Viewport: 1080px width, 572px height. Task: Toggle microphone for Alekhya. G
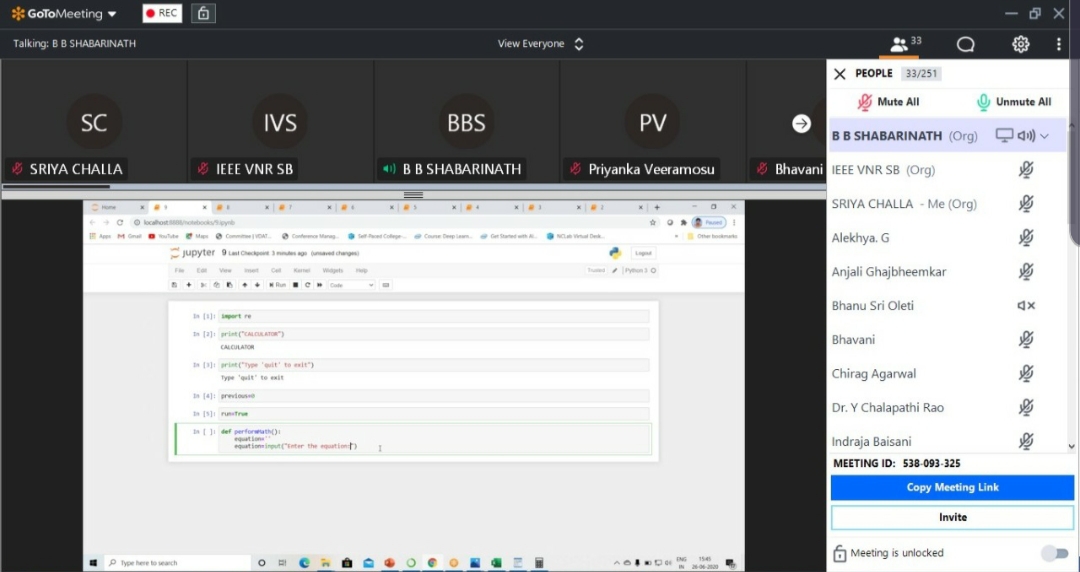tap(1026, 238)
